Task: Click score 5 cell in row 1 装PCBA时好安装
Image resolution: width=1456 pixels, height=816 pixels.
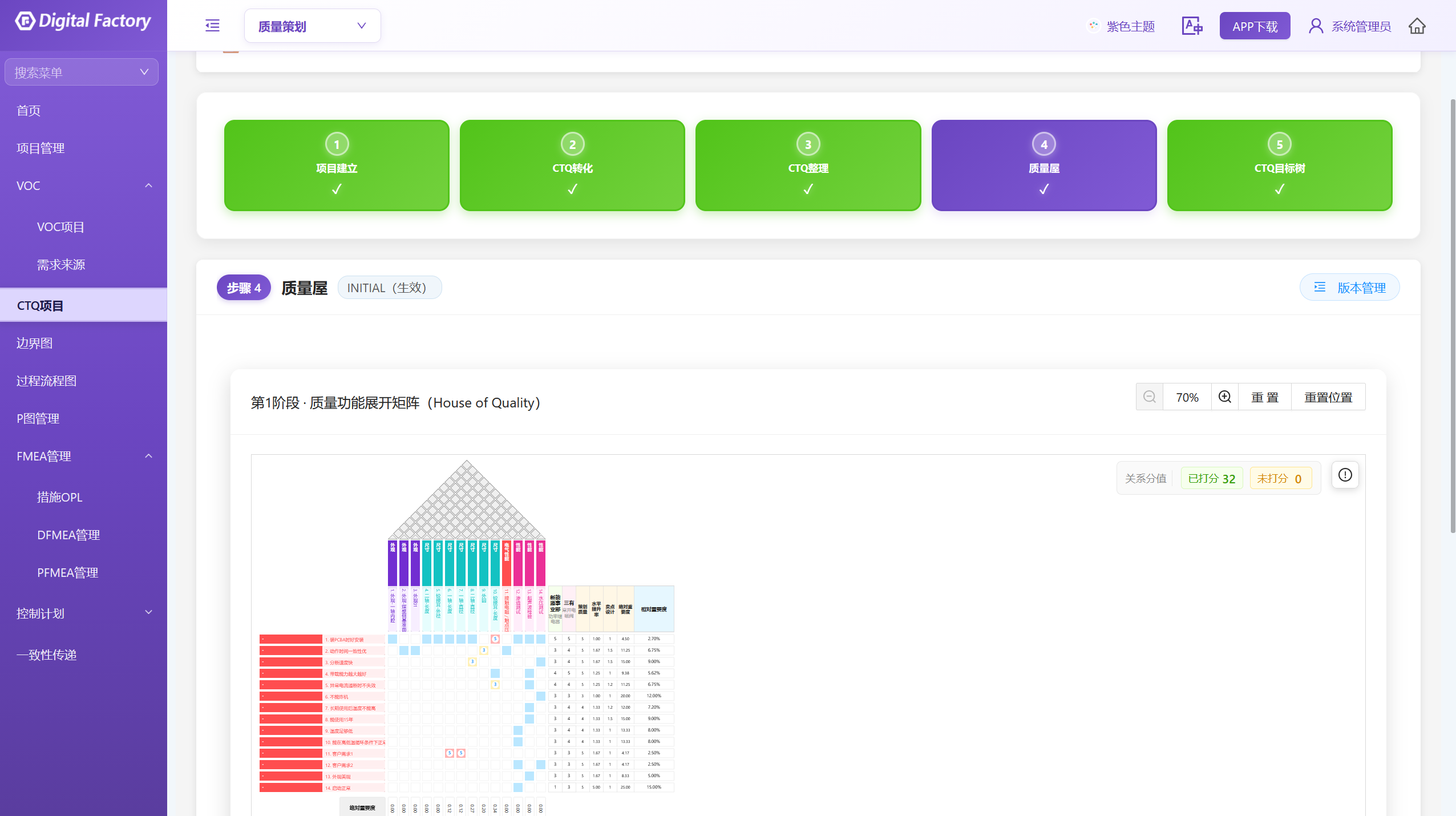Action: coord(495,639)
